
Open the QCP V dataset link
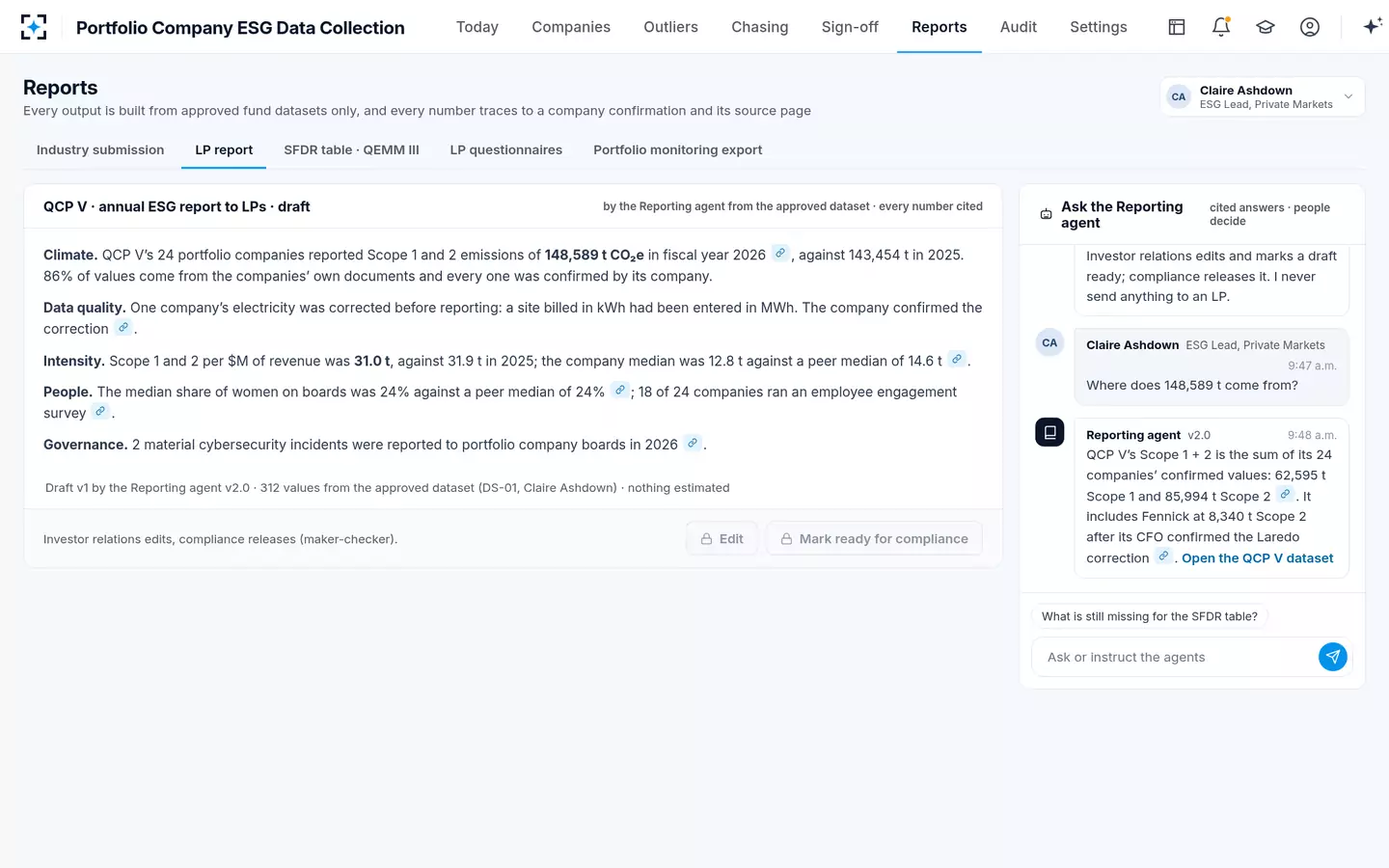(1258, 557)
